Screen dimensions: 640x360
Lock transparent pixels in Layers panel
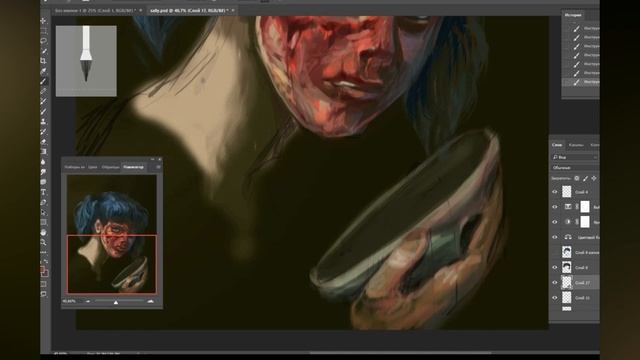(x=577, y=178)
